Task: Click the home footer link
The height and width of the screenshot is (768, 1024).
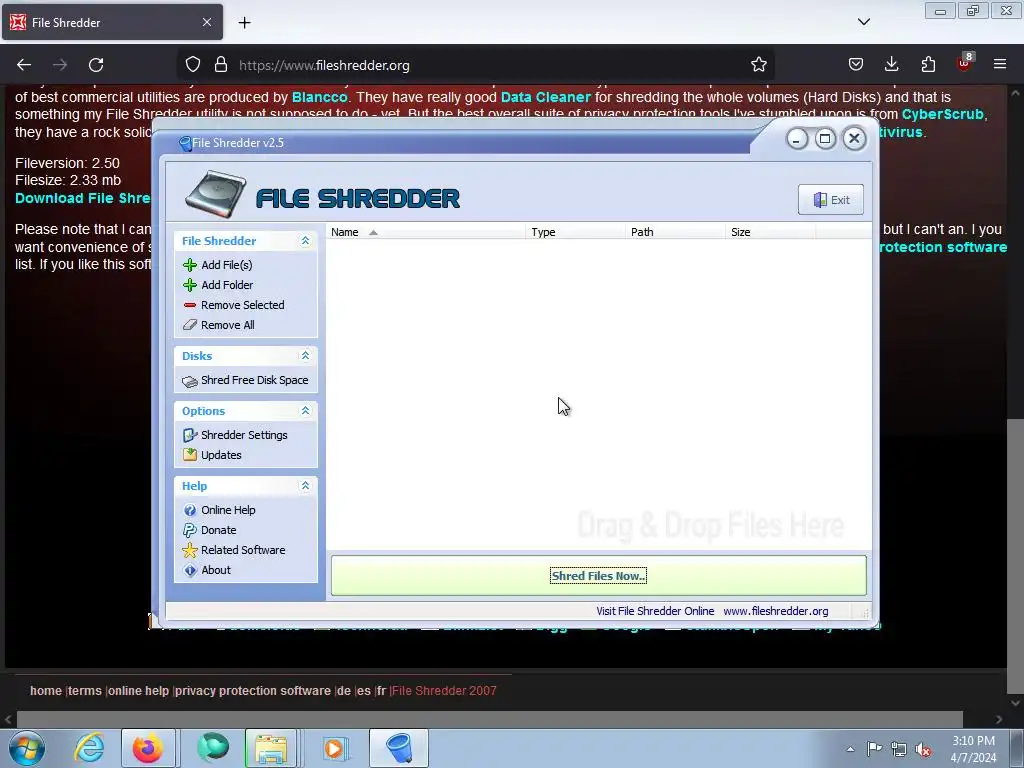Action: (x=46, y=691)
